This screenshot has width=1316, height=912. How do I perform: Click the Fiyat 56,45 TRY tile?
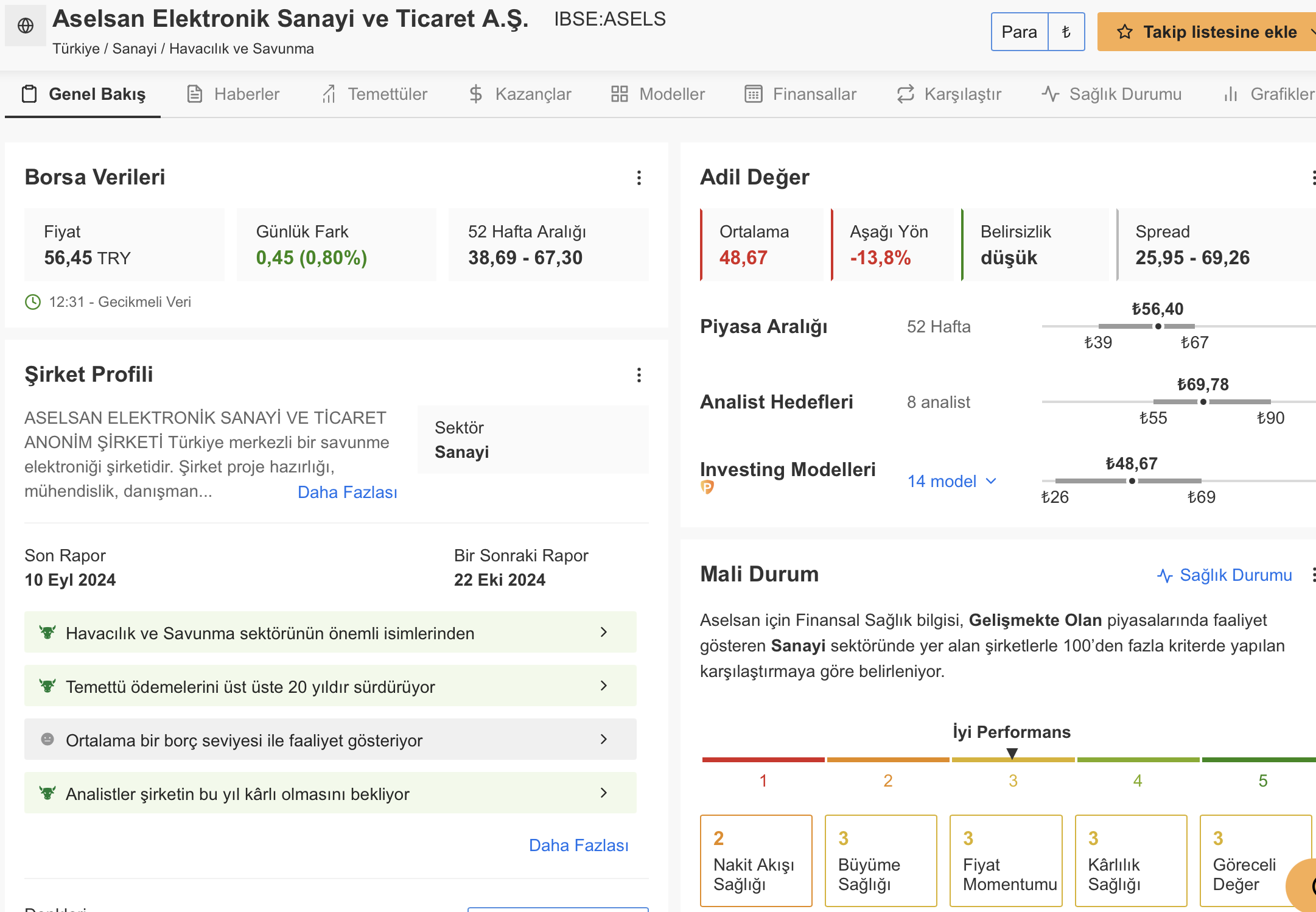[x=124, y=245]
